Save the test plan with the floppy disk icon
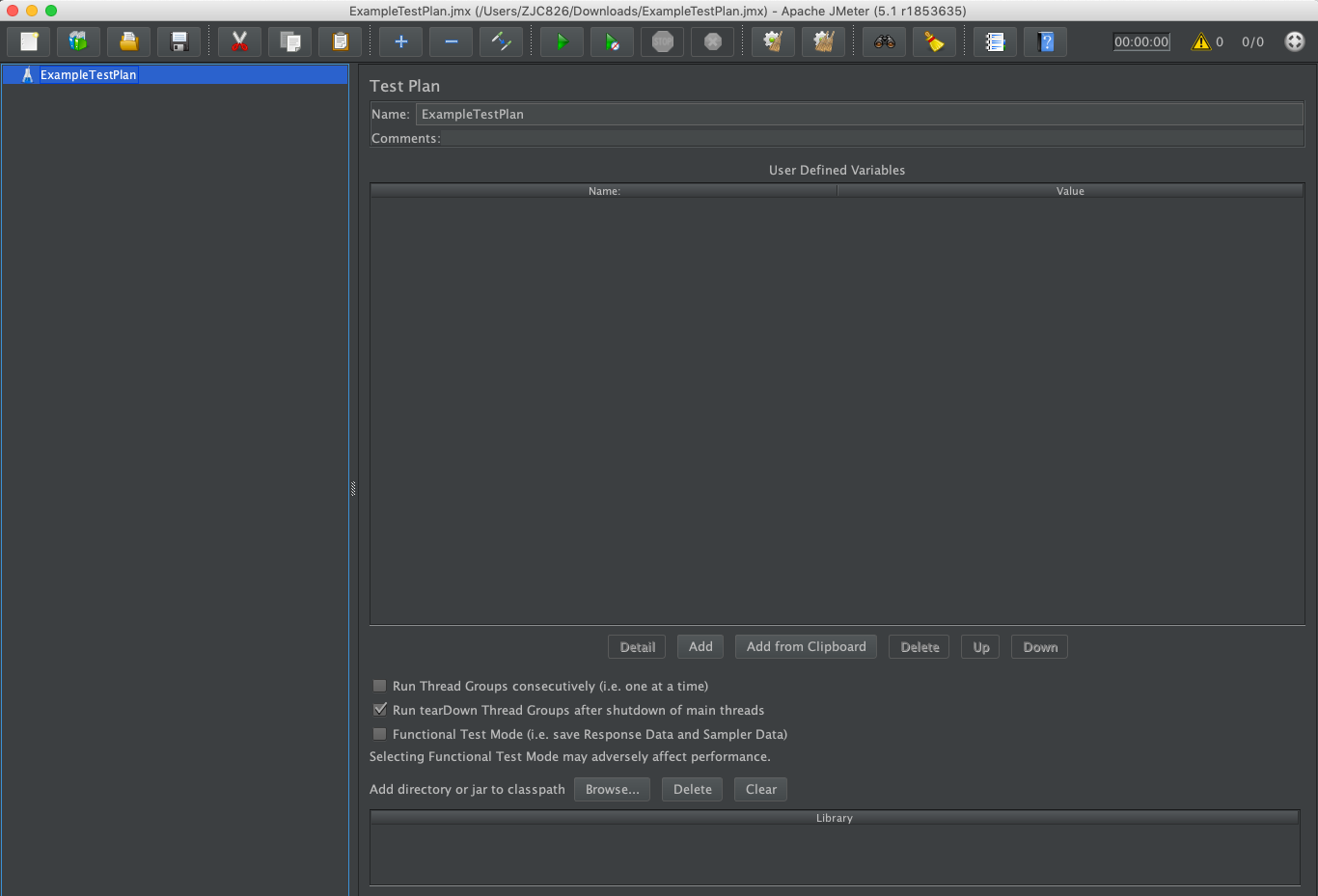Screen dimensions: 1318x896 [x=179, y=41]
